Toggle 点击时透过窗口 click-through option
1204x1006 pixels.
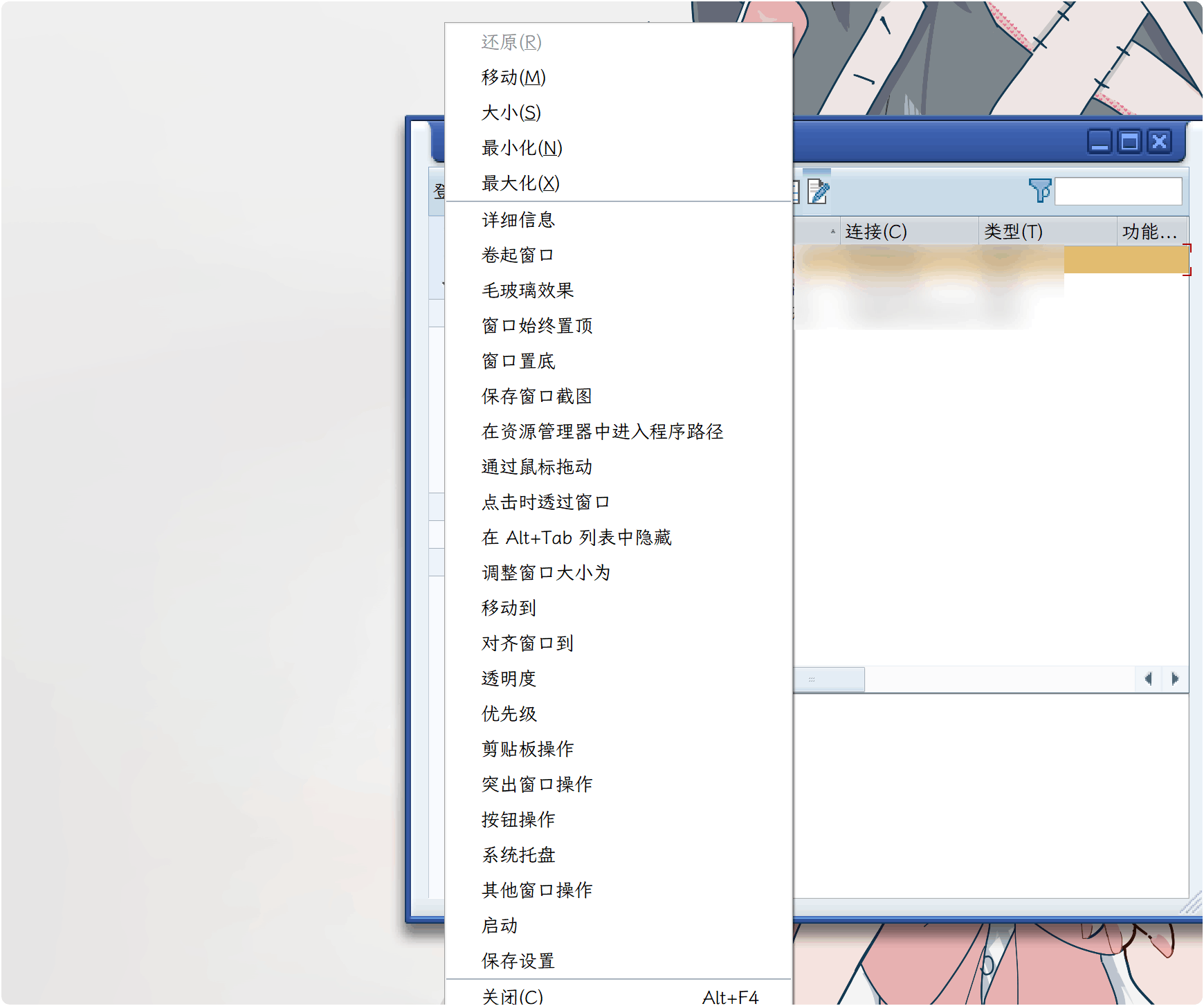pyautogui.click(x=545, y=502)
